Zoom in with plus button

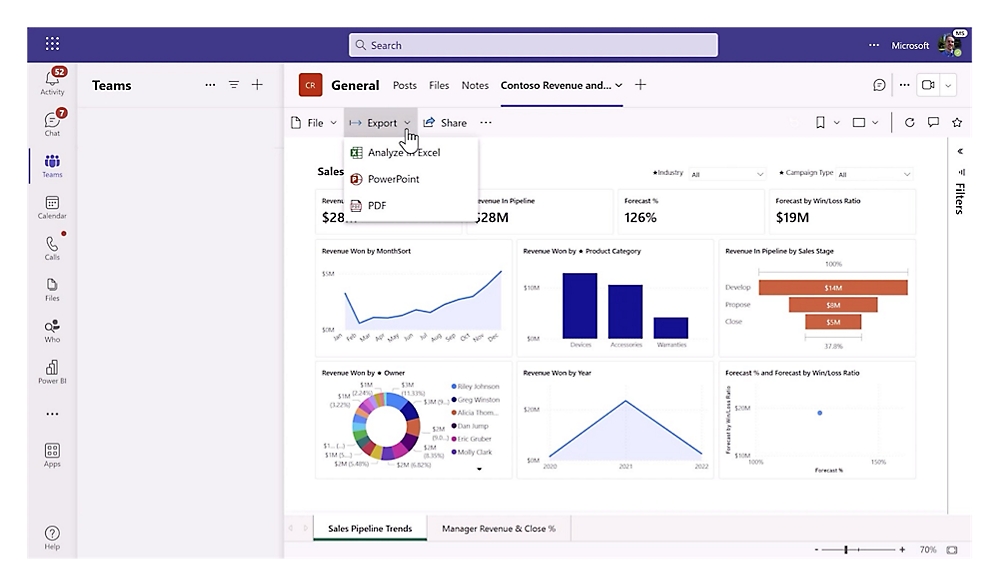point(902,550)
